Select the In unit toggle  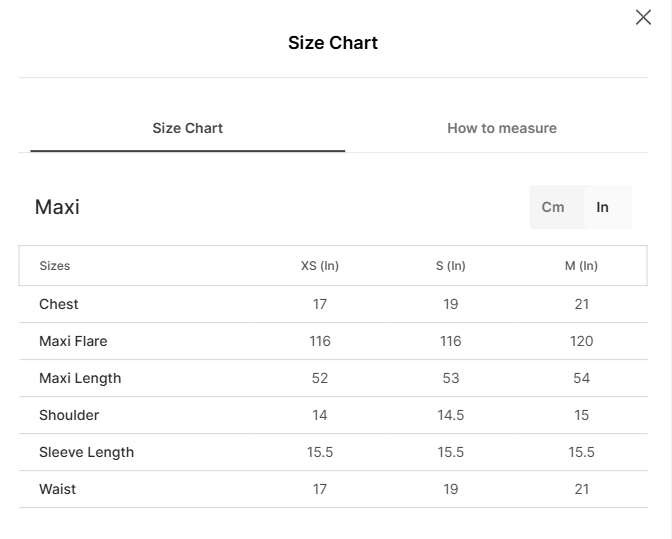coord(602,207)
